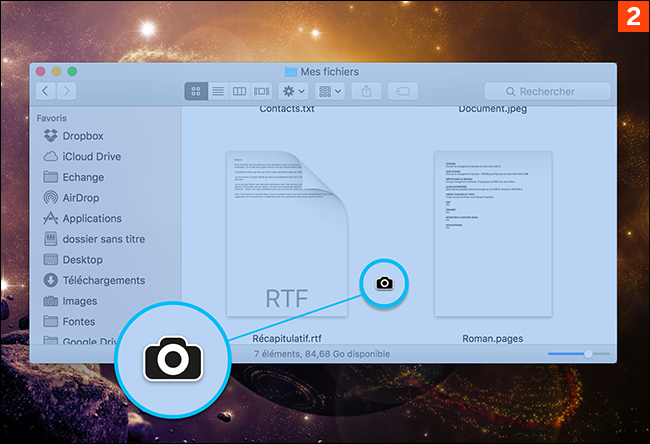Switch to icon view in toolbar
650x444 pixels.
(x=196, y=91)
